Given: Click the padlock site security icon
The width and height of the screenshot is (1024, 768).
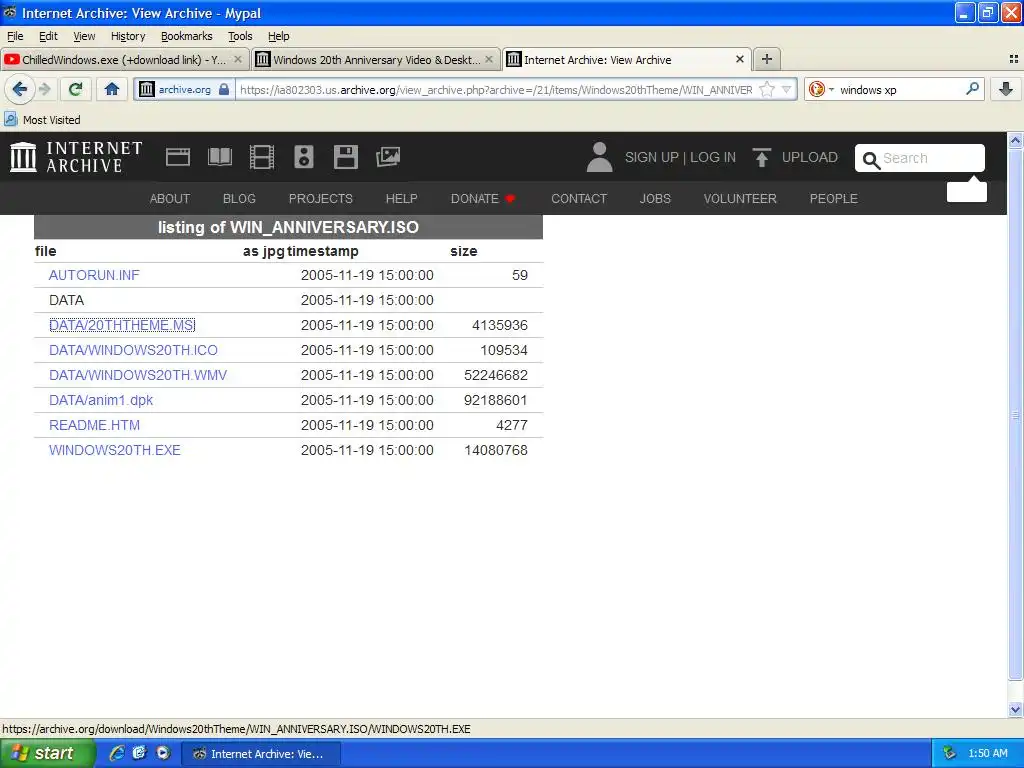Looking at the screenshot, I should [x=224, y=89].
